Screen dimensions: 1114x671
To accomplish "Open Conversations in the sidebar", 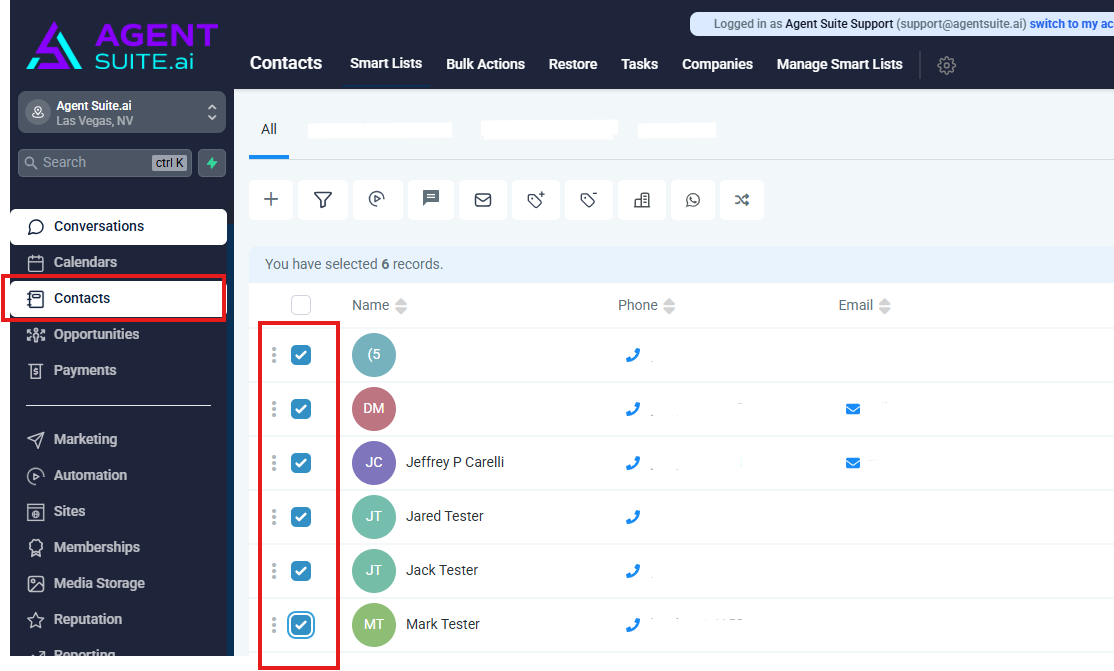I will [119, 227].
